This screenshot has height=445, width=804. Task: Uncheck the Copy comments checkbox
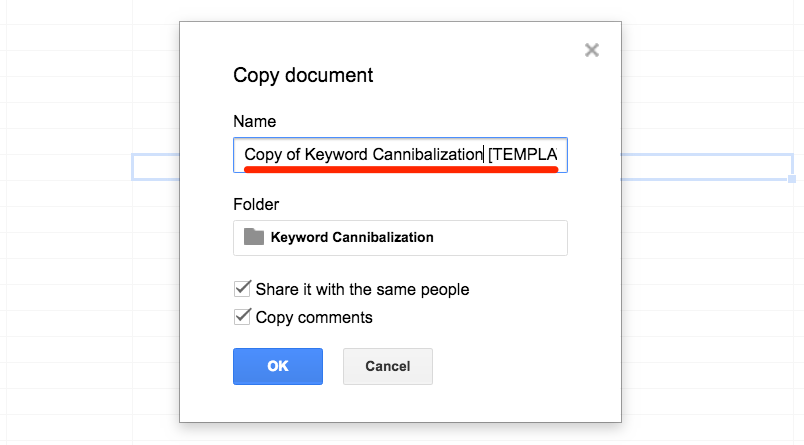tap(242, 317)
